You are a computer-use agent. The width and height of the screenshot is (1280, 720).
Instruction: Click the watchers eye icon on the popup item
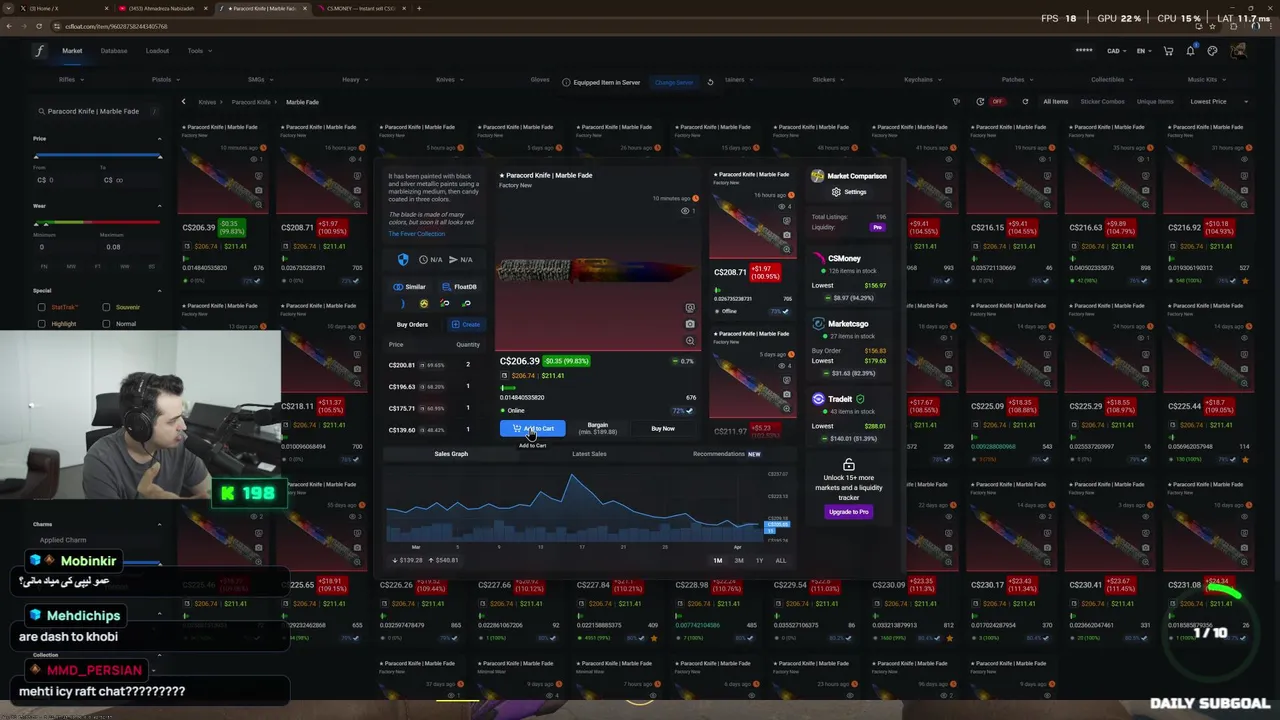(x=685, y=211)
